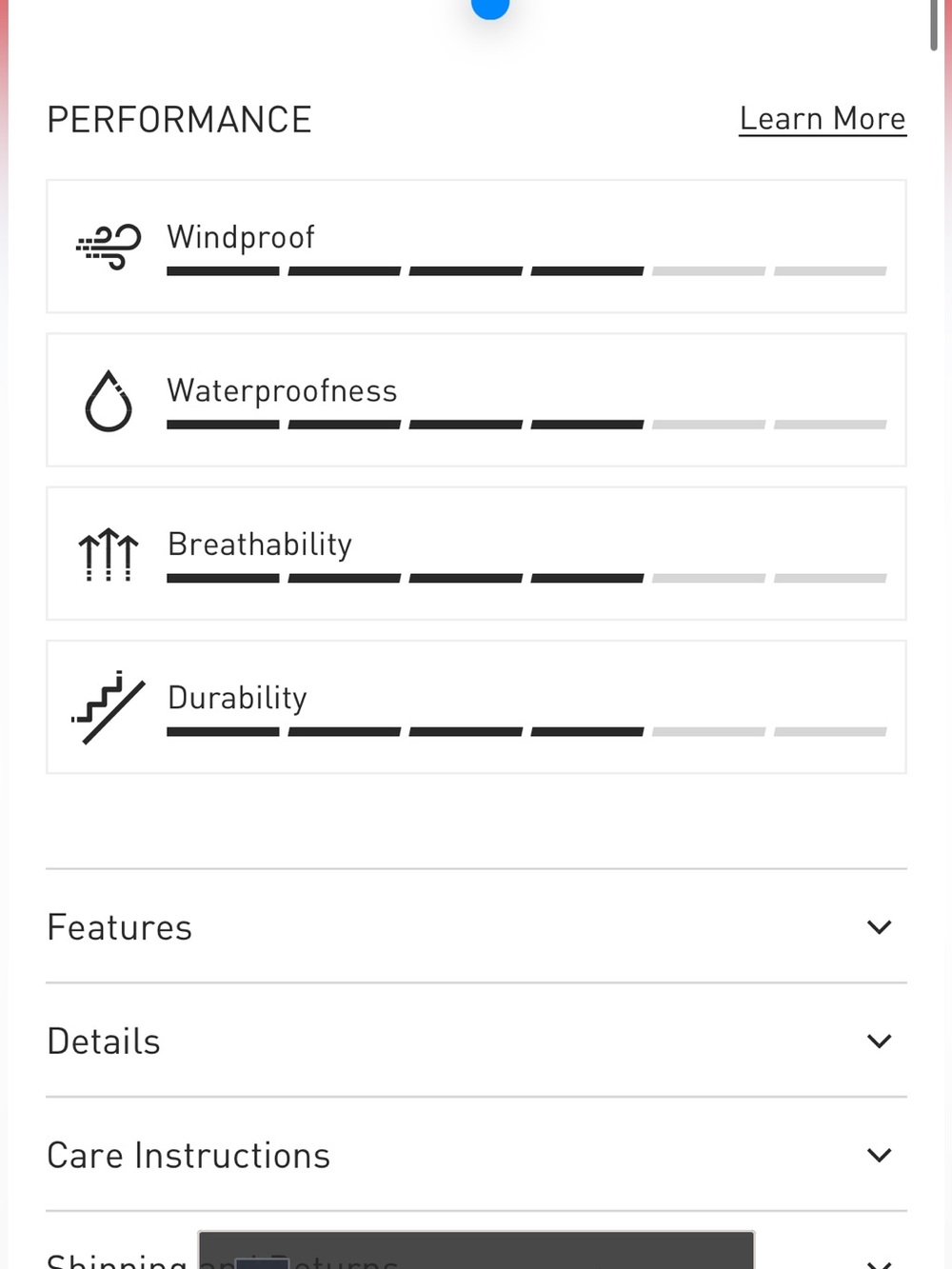Click the Waterproofness rating bar
The width and height of the screenshot is (952, 1269).
[x=526, y=425]
